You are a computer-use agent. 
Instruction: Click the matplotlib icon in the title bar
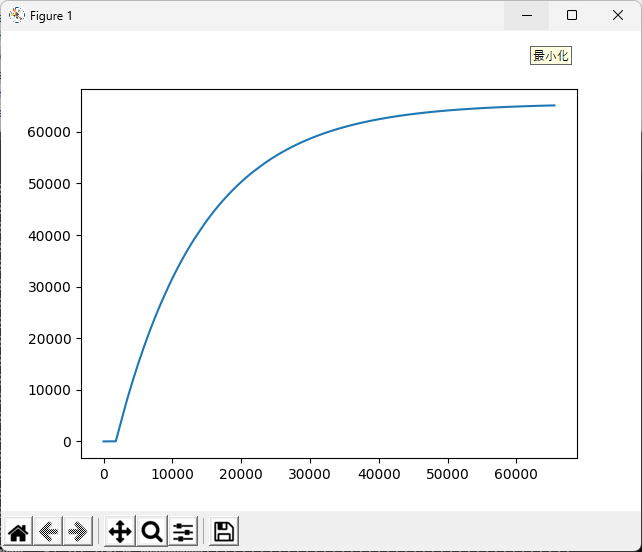pyautogui.click(x=17, y=15)
